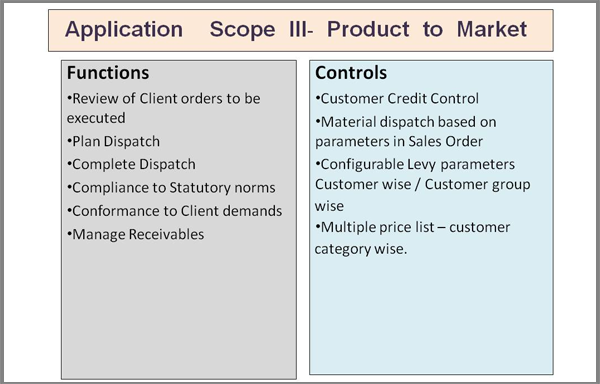Select 'parameters in Sales Order' text
The image size is (600, 384).
tap(399, 142)
